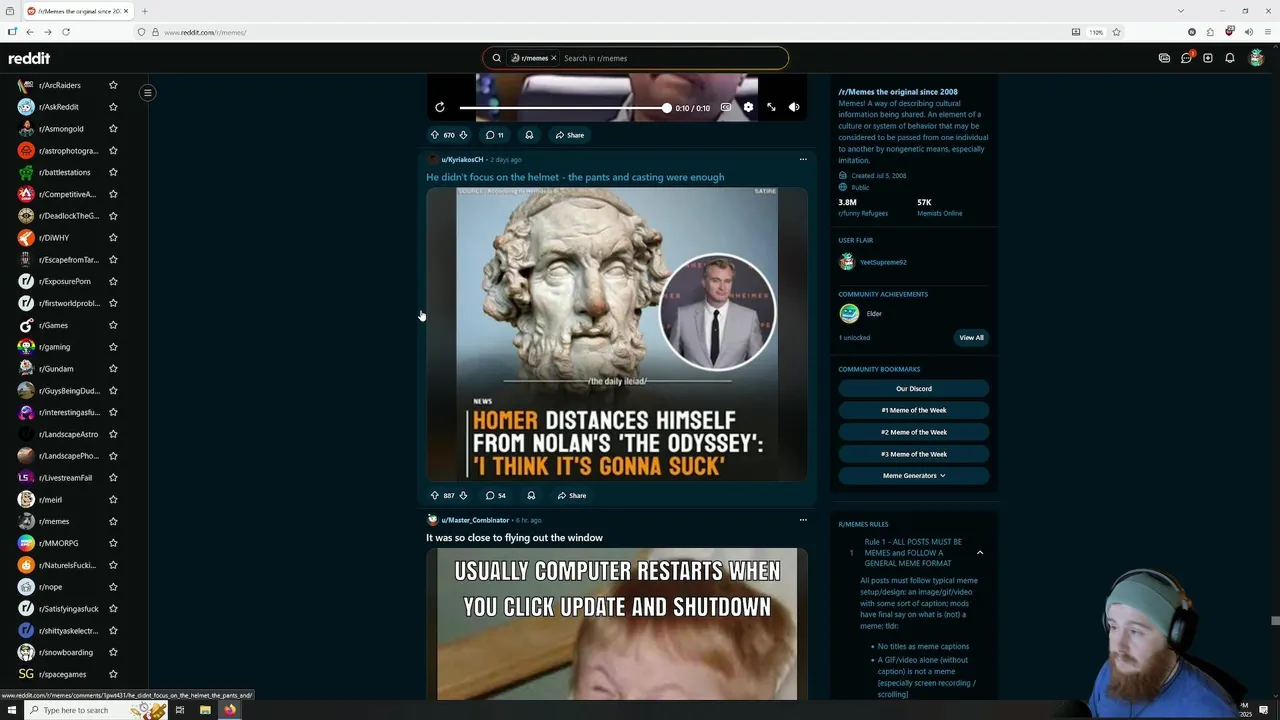Go to r/LivestreamFail community
Image resolution: width=1280 pixels, height=720 pixels.
tap(65, 478)
